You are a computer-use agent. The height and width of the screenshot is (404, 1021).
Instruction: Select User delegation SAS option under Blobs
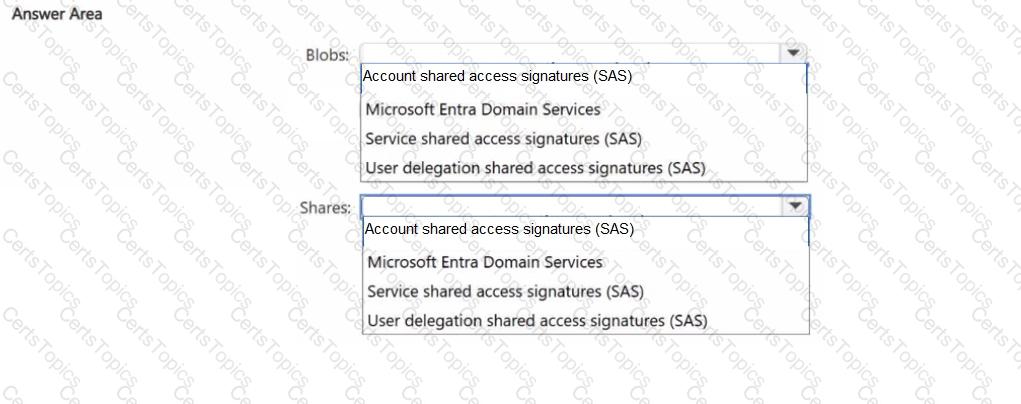(x=535, y=167)
